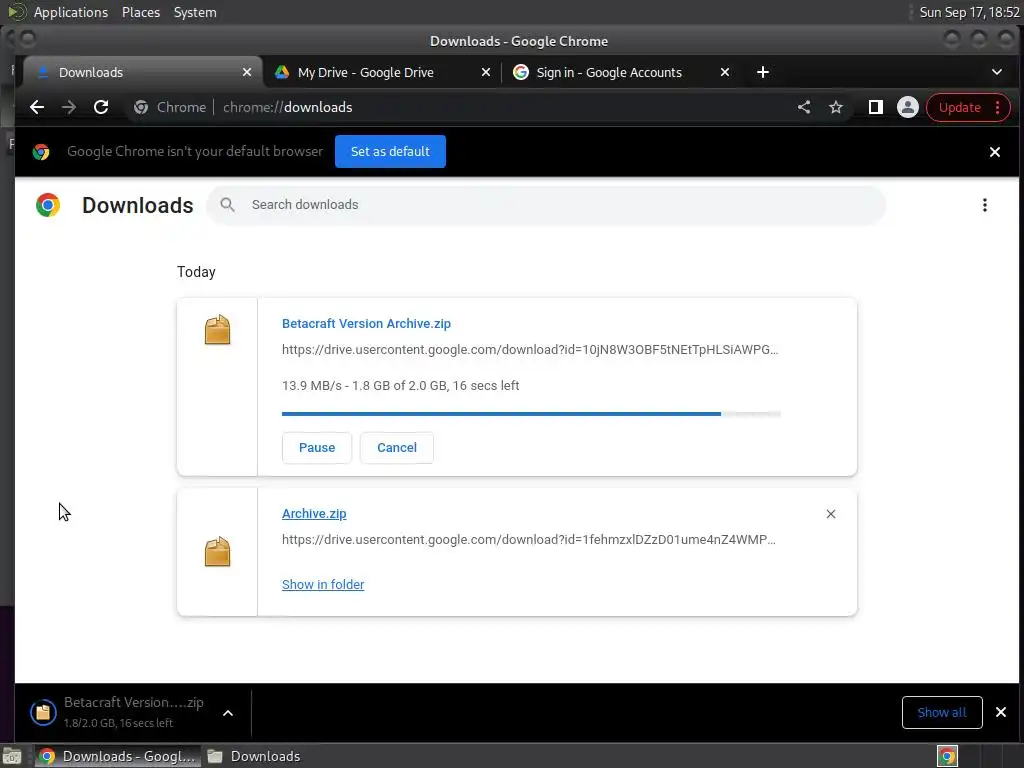The image size is (1024, 768).
Task: Open the Applications menu
Action: point(71,12)
